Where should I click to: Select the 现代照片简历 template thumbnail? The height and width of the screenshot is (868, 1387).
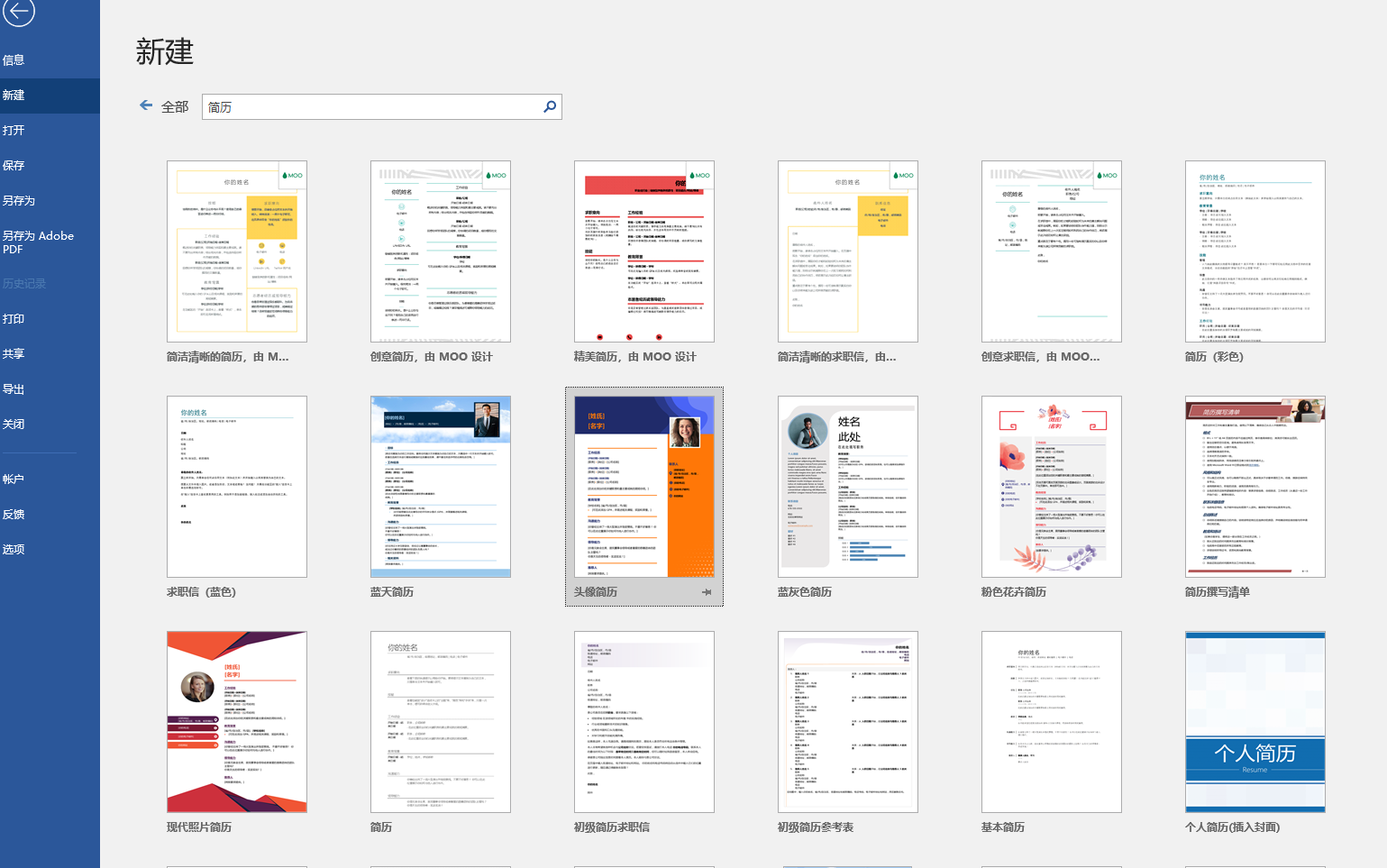237,722
